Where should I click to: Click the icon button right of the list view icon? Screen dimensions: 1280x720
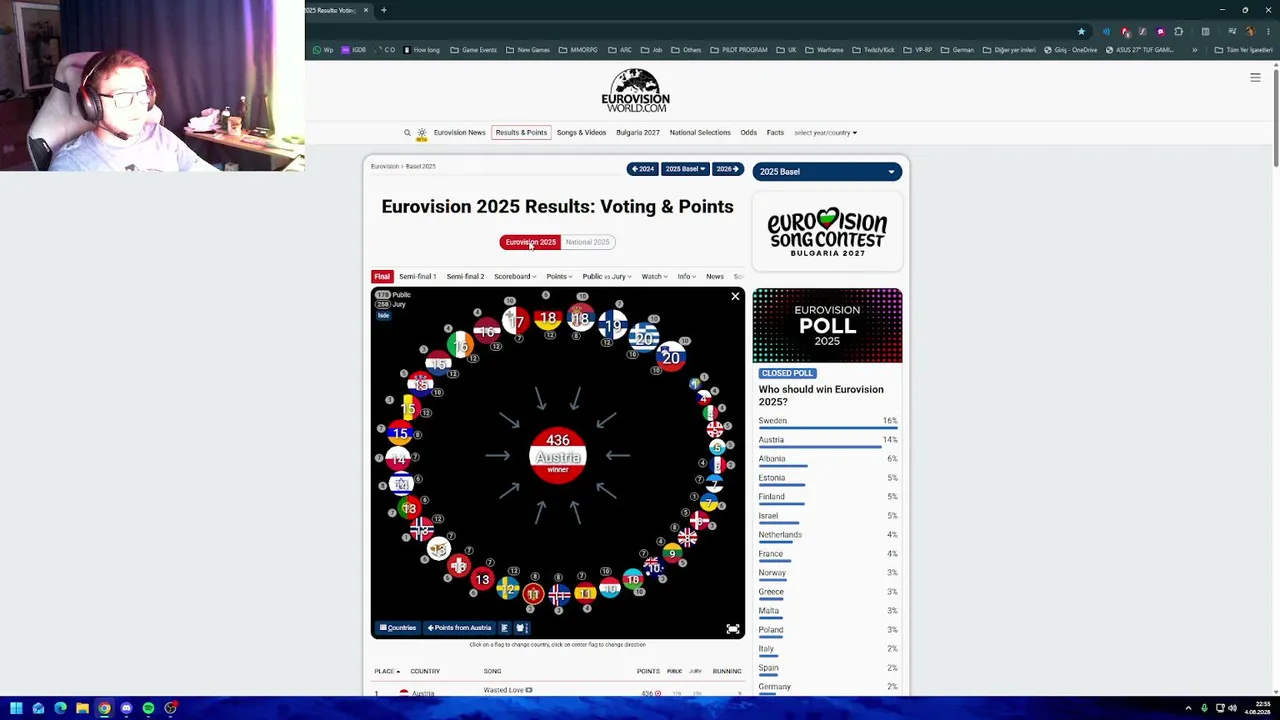[x=521, y=628]
